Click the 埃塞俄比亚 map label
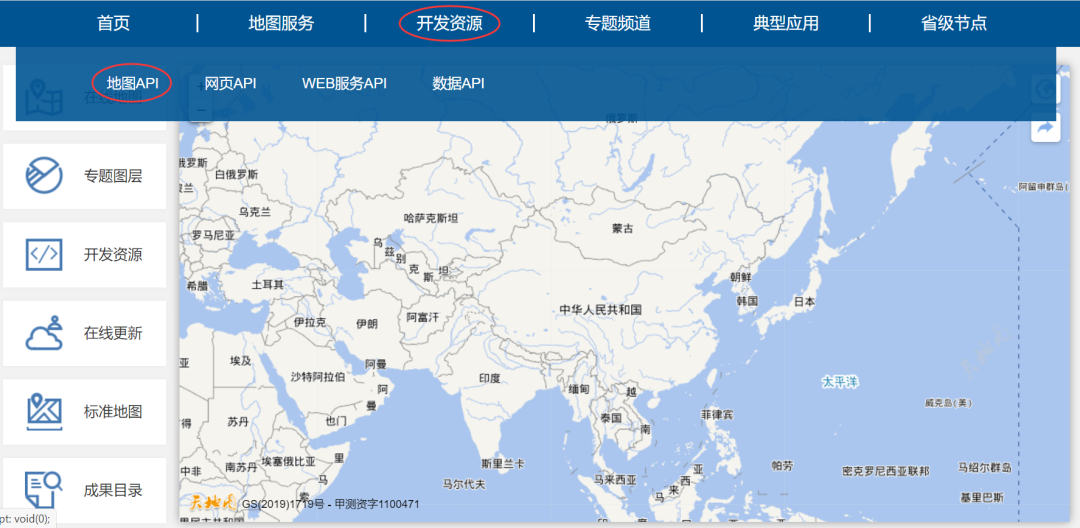The image size is (1080, 528). coord(289,461)
